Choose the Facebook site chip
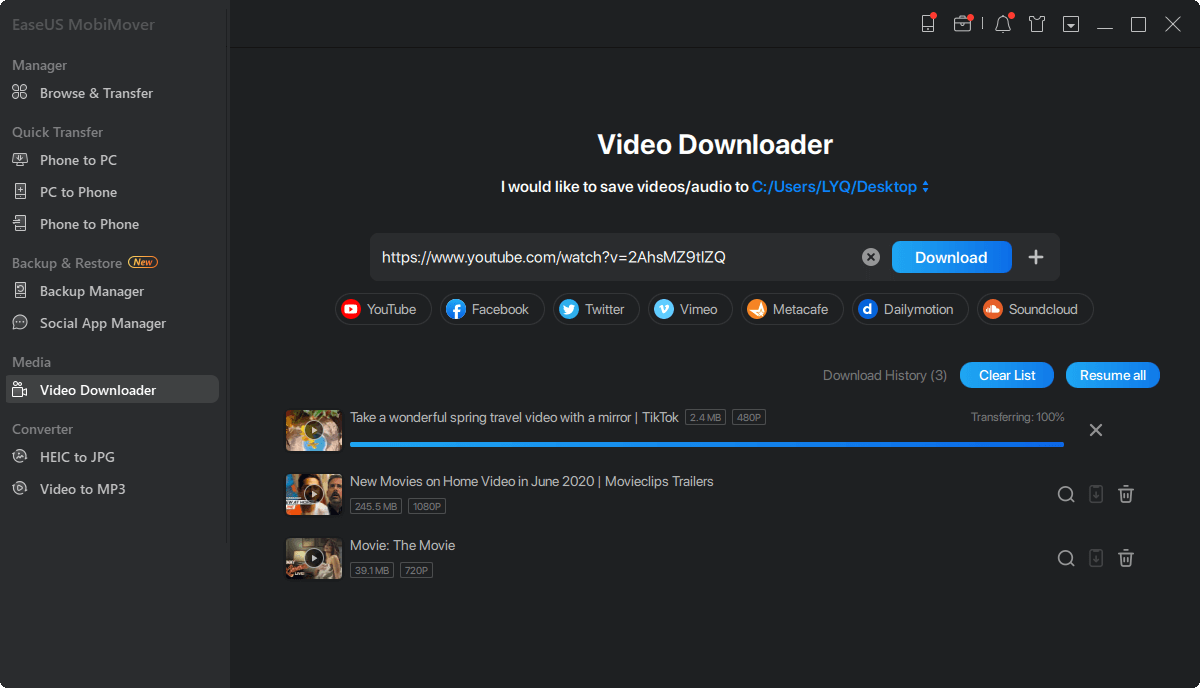The image size is (1200, 688). pyautogui.click(x=492, y=309)
